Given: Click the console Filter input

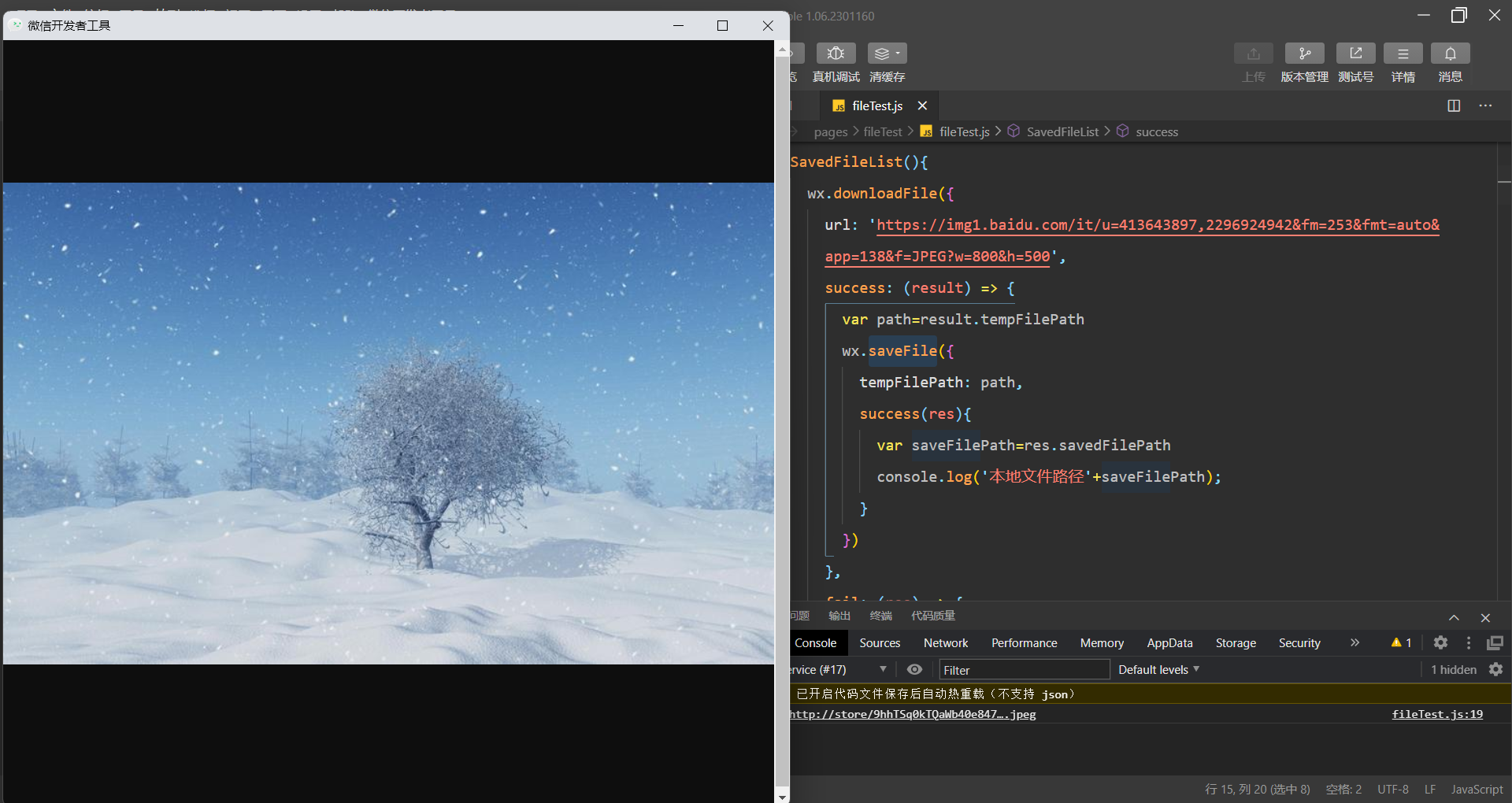Looking at the screenshot, I should (x=1025, y=670).
